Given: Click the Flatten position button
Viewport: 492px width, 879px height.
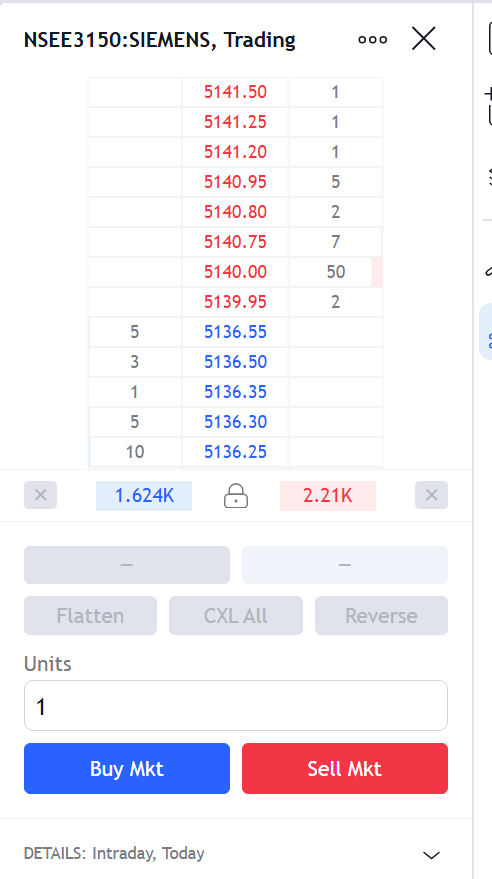Looking at the screenshot, I should pos(90,616).
